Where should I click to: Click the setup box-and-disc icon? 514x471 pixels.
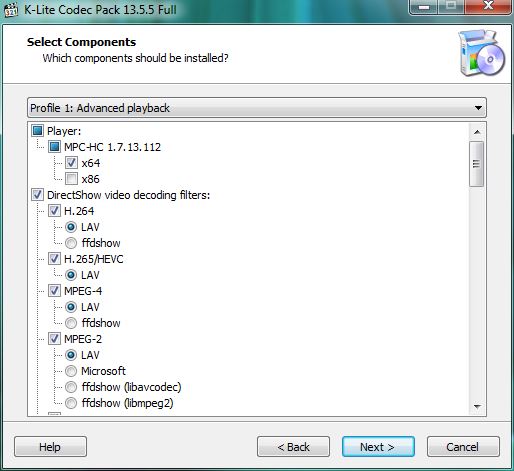(x=482, y=53)
